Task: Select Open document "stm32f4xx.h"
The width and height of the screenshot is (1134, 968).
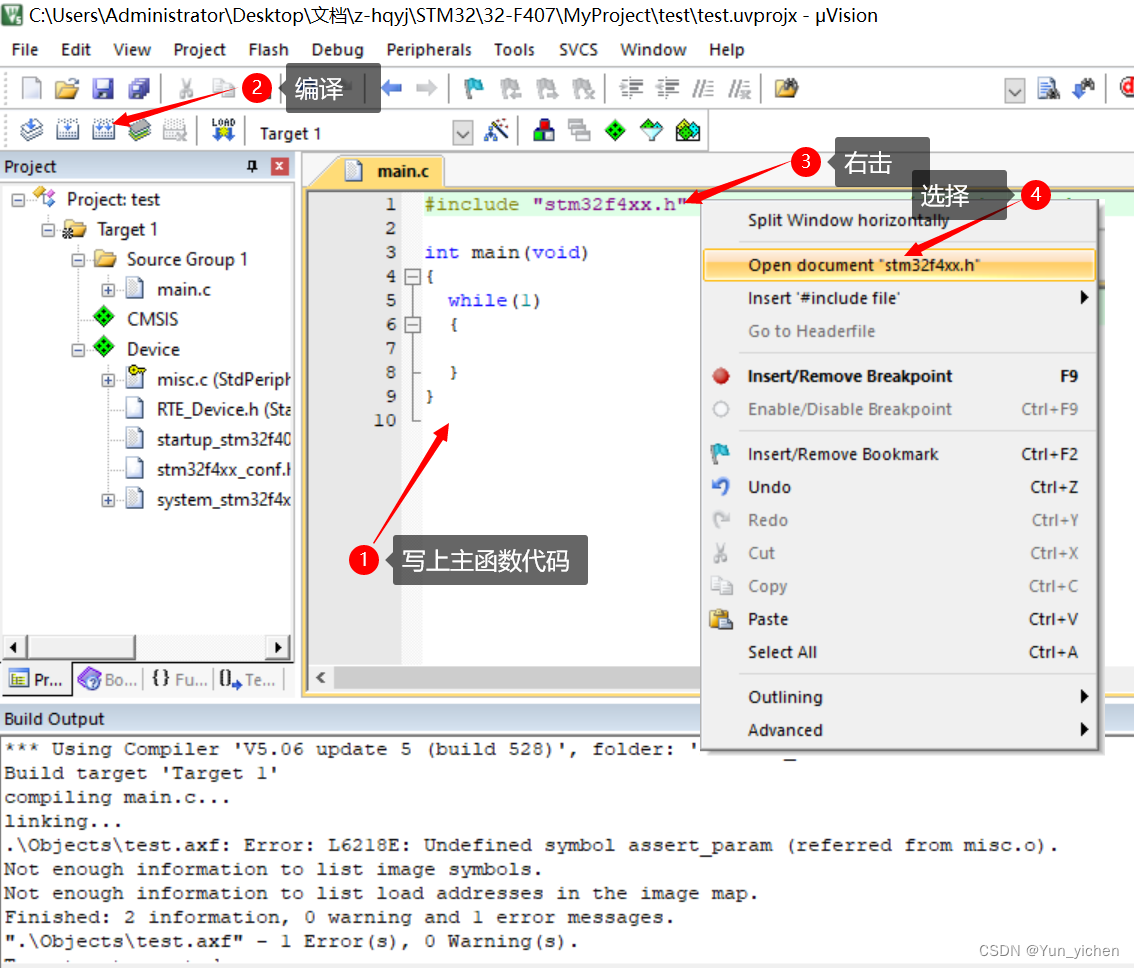Action: pos(900,266)
